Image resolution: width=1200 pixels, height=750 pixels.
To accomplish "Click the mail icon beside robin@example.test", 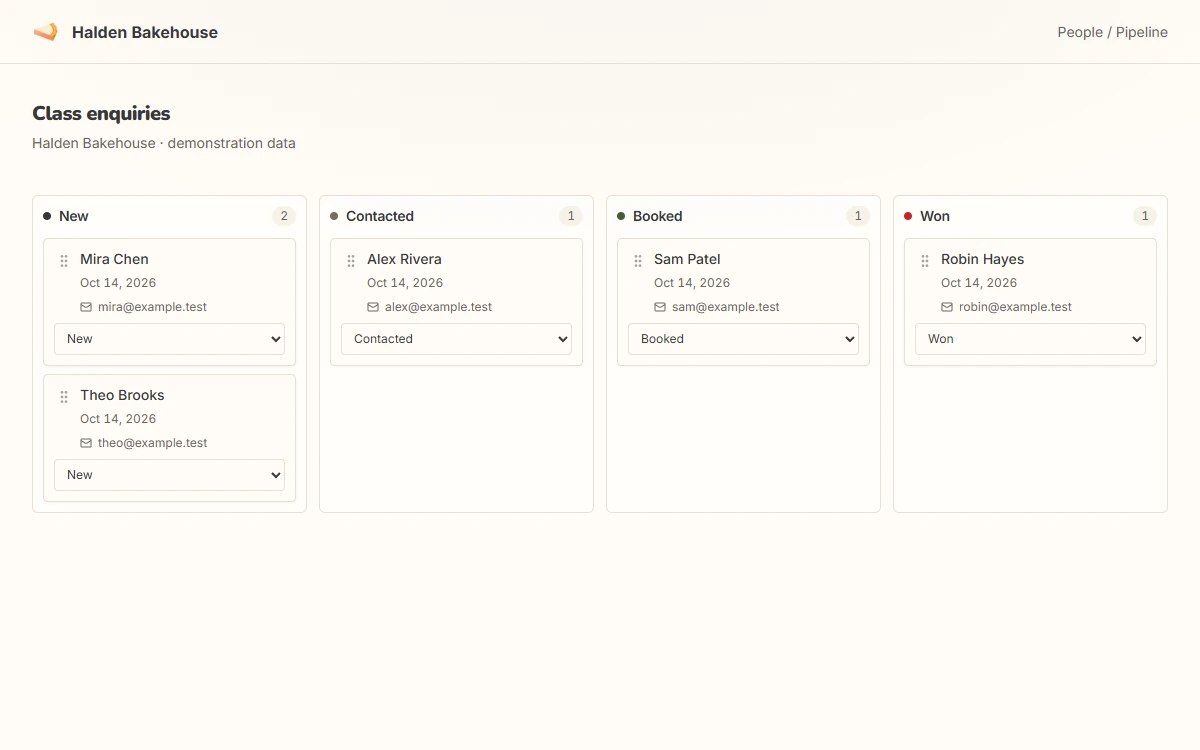I will (x=947, y=307).
